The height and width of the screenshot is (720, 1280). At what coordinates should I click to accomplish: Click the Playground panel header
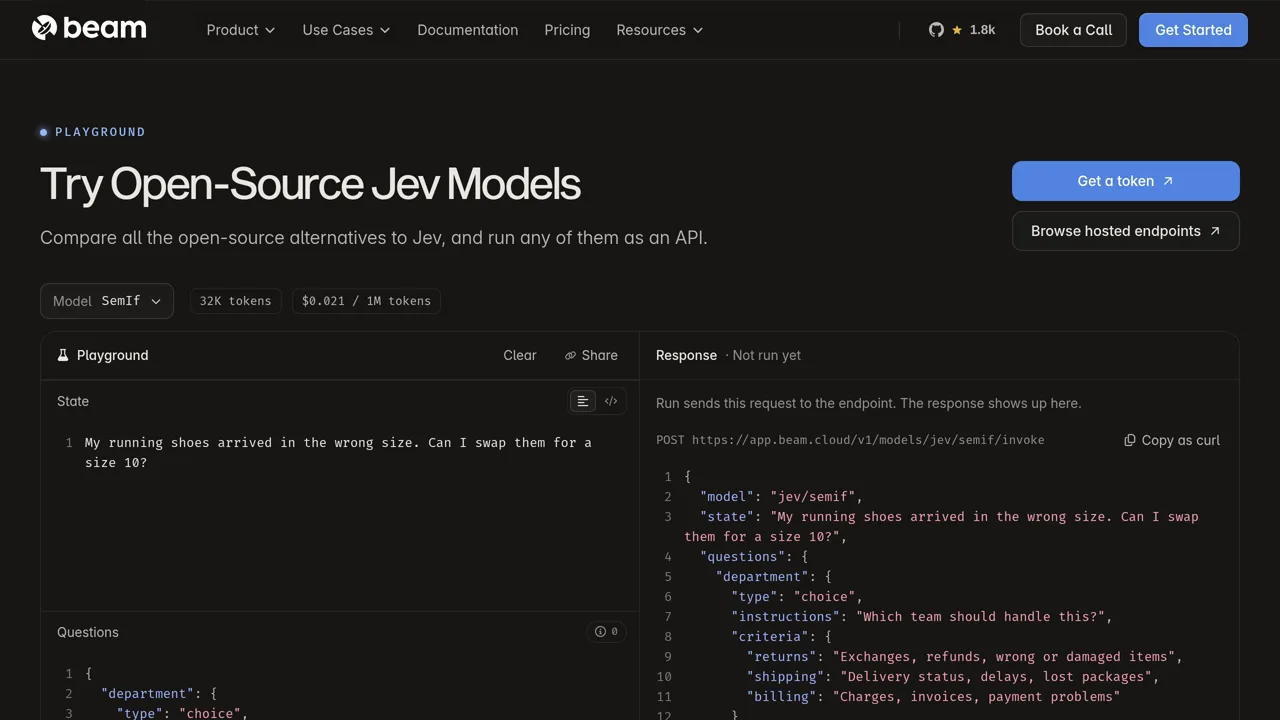103,355
